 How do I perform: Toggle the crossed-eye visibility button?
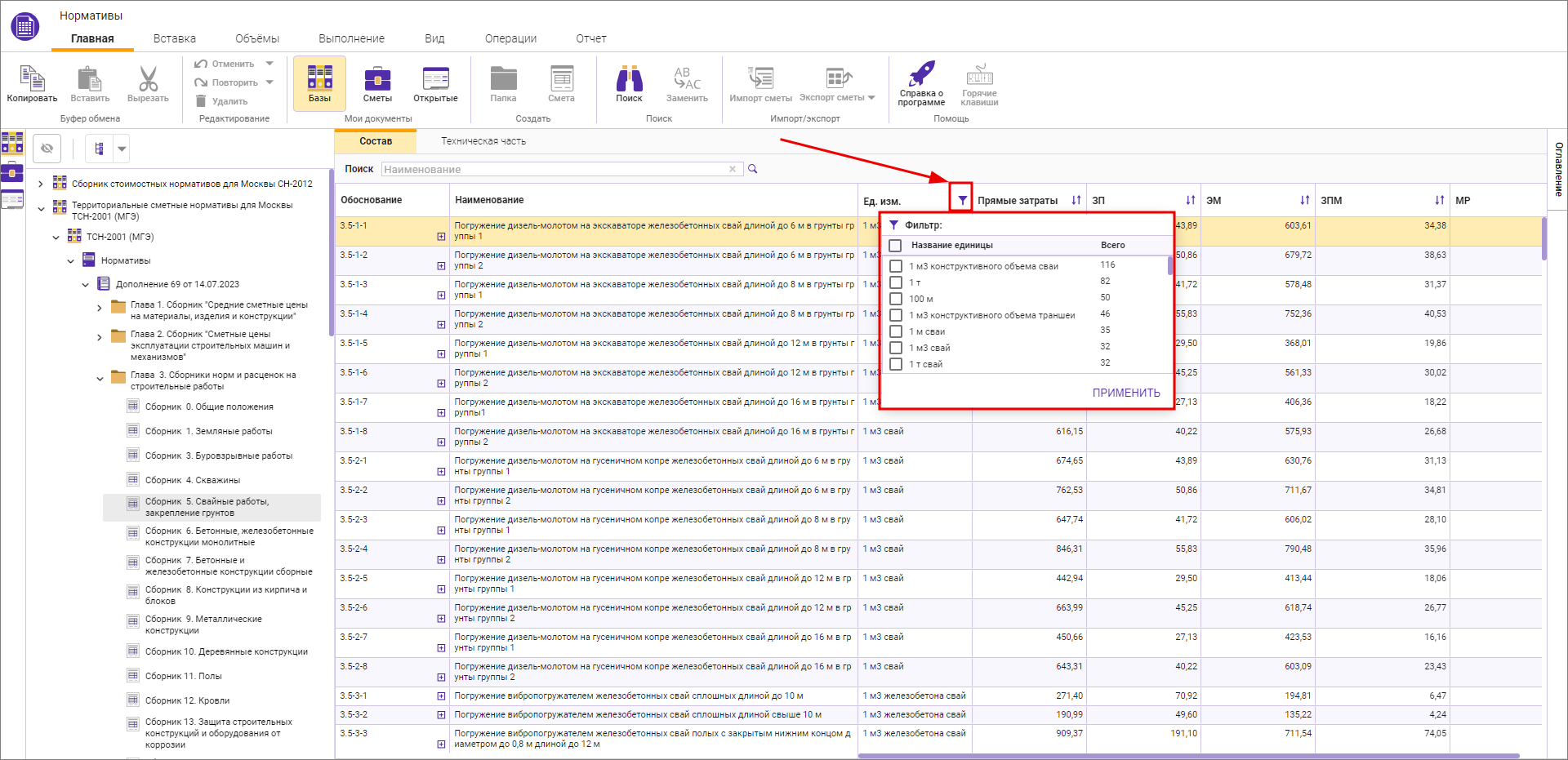point(47,149)
